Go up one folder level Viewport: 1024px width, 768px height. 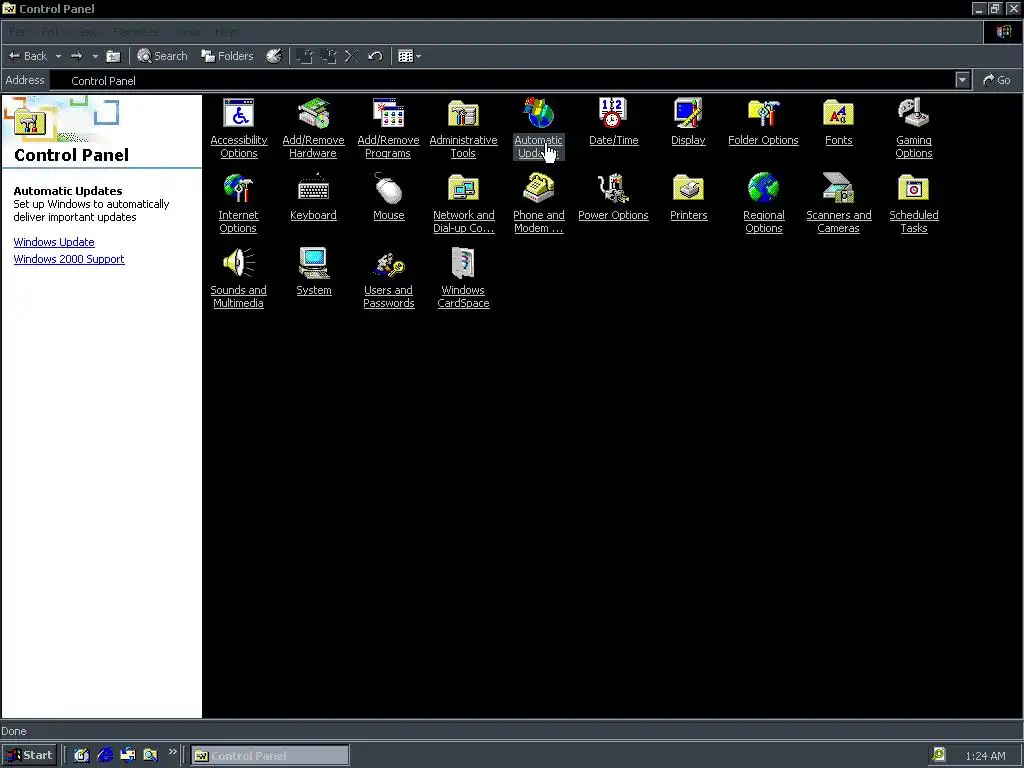coord(114,56)
